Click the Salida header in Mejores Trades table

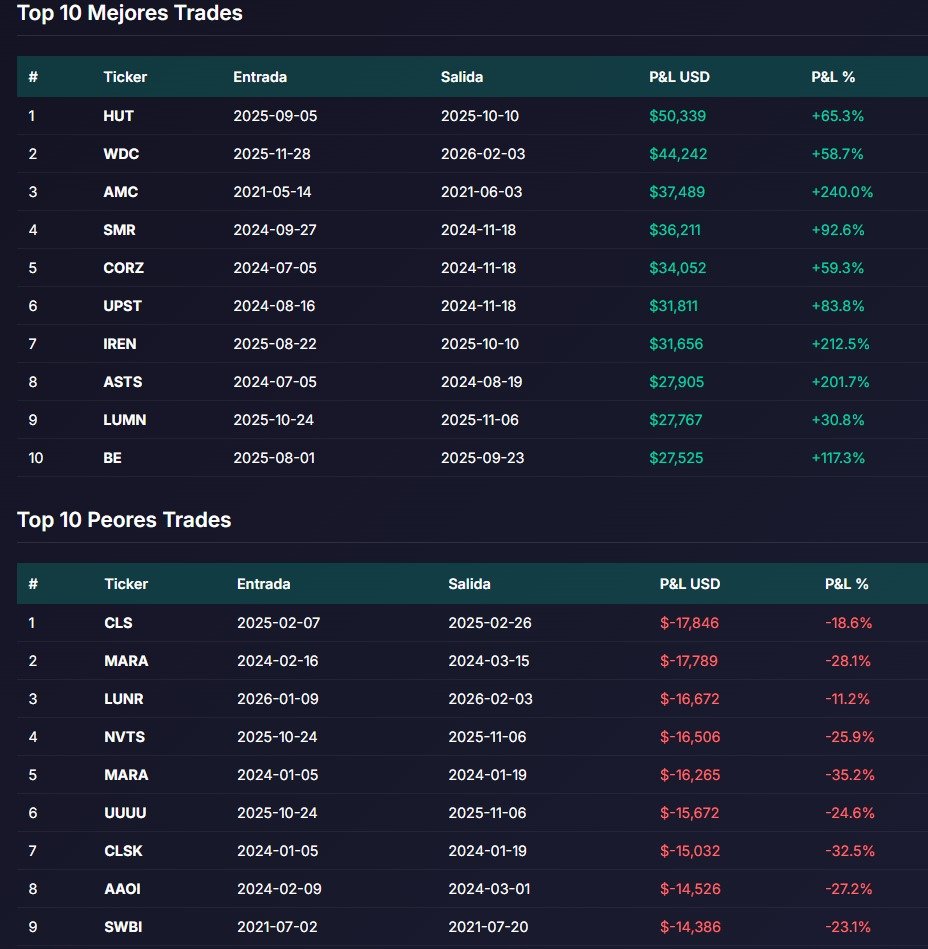462,77
